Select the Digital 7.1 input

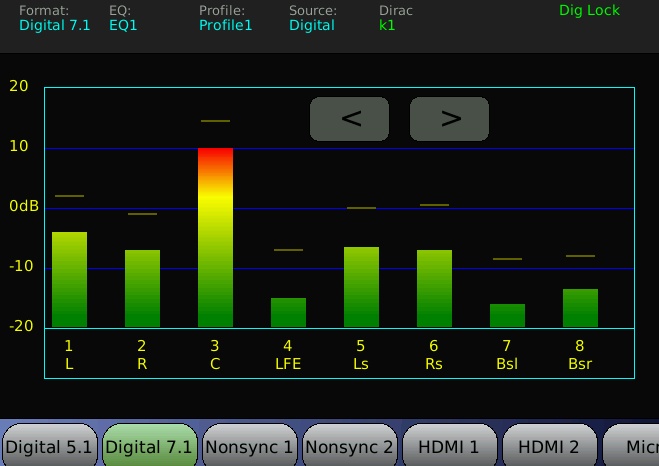click(149, 446)
